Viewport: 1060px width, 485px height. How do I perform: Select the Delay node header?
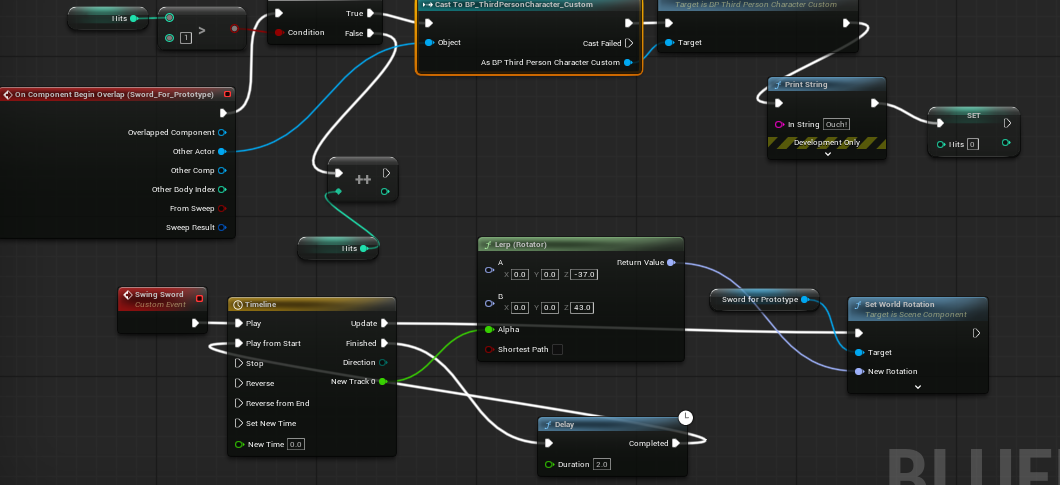(x=612, y=424)
